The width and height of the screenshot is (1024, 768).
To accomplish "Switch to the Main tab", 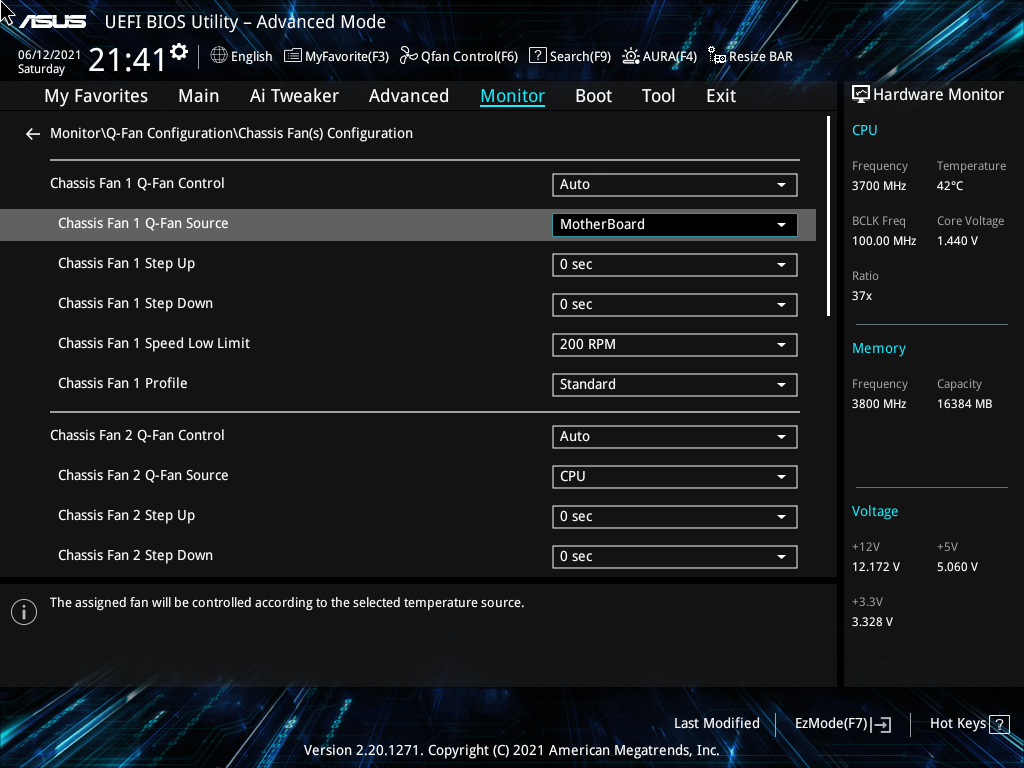I will pyautogui.click(x=199, y=96).
